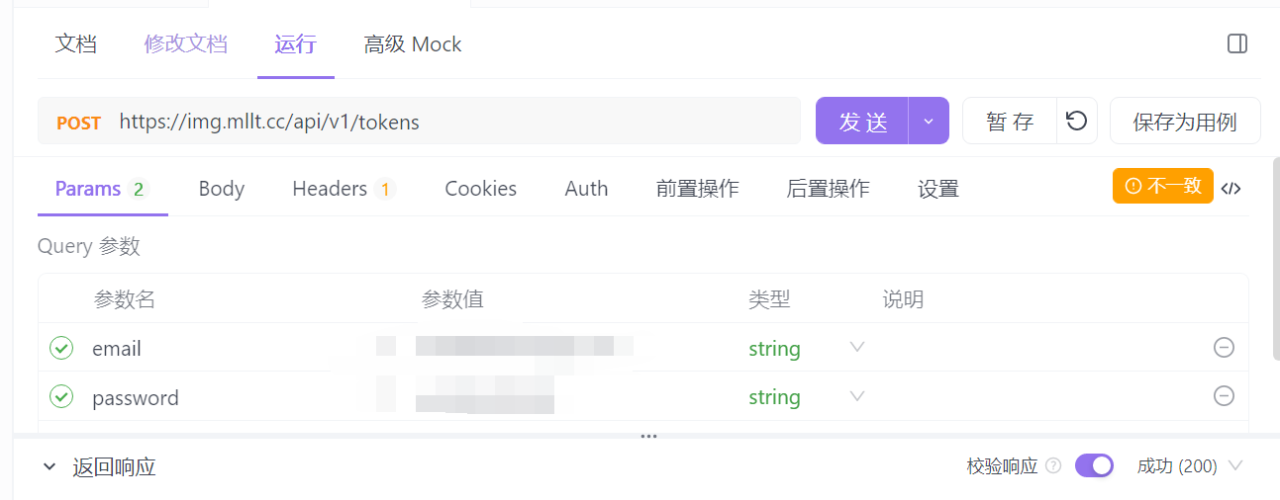Switch to the Body tab

tap(221, 189)
